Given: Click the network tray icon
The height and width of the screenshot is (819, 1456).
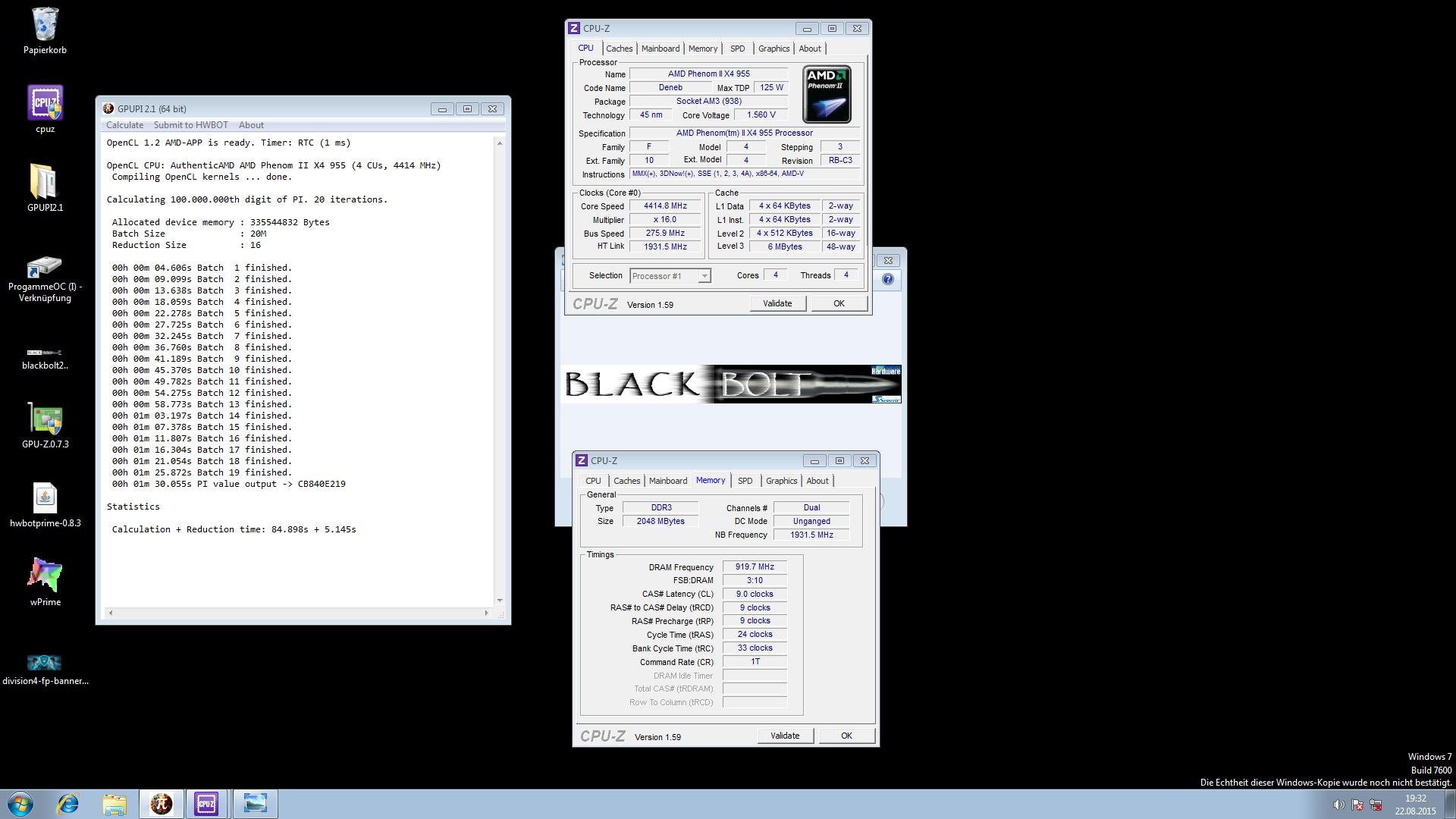Looking at the screenshot, I should [1376, 805].
